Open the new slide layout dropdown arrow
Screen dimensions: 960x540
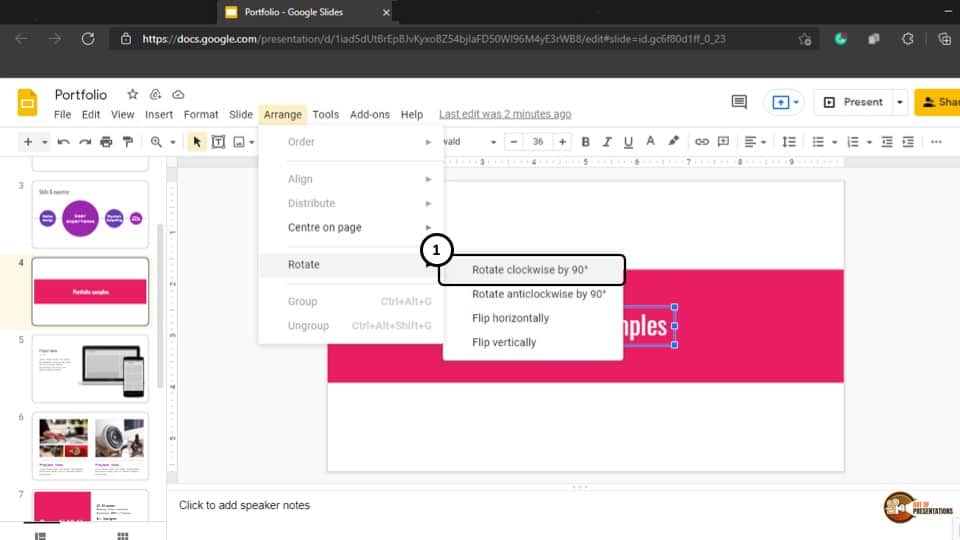45,143
